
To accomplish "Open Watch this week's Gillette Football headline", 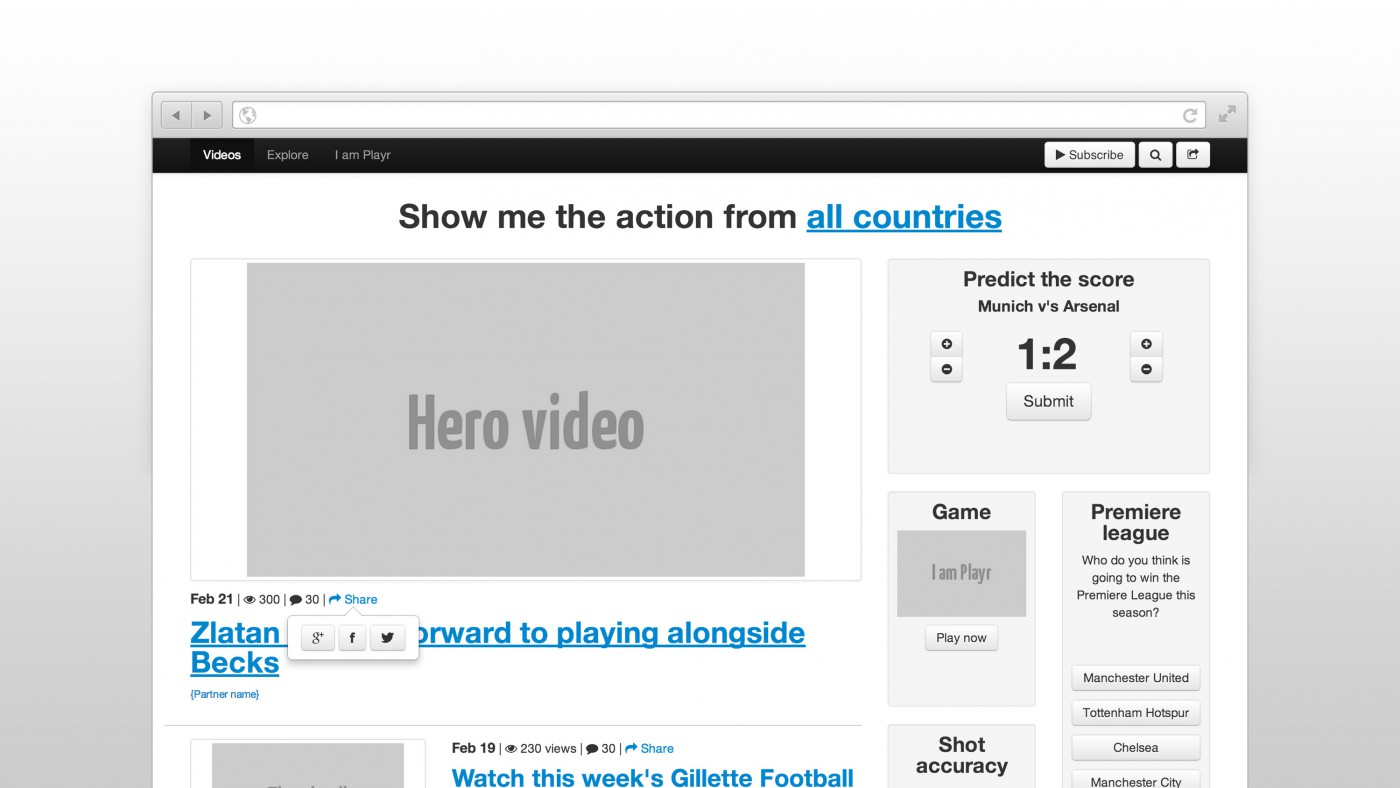I will tap(653, 777).
